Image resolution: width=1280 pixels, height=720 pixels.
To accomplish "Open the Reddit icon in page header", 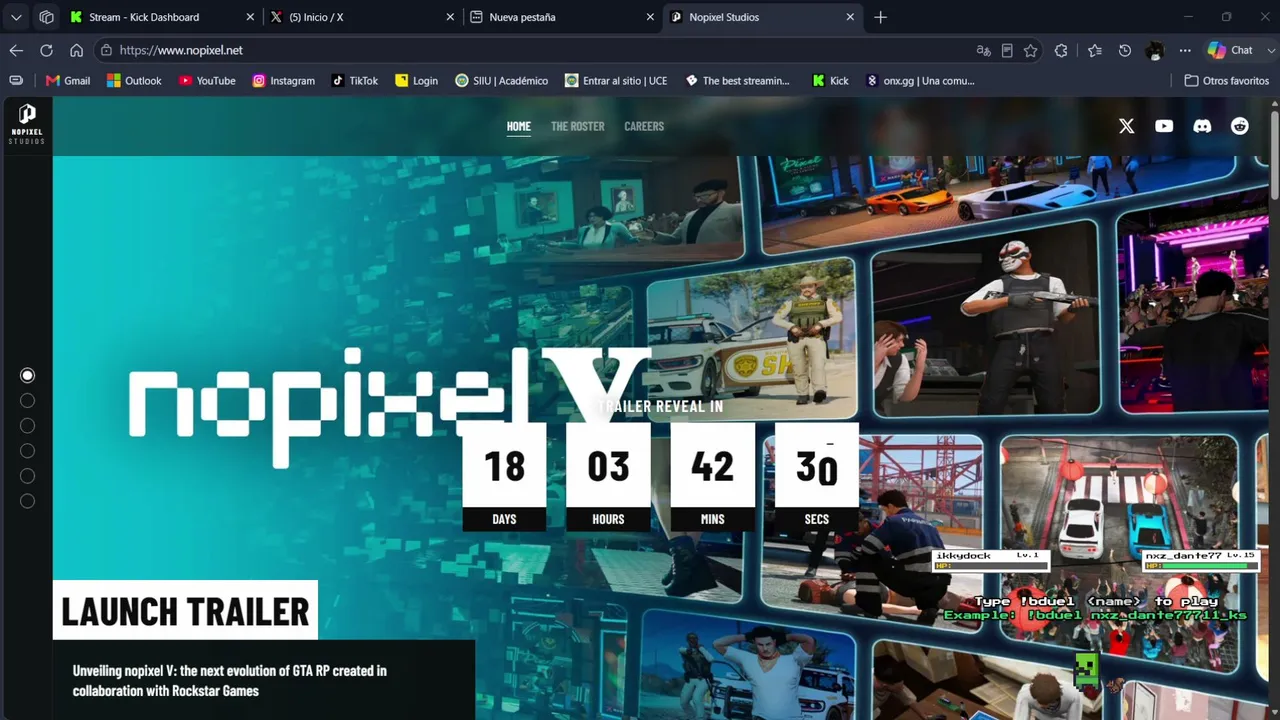I will click(1240, 126).
